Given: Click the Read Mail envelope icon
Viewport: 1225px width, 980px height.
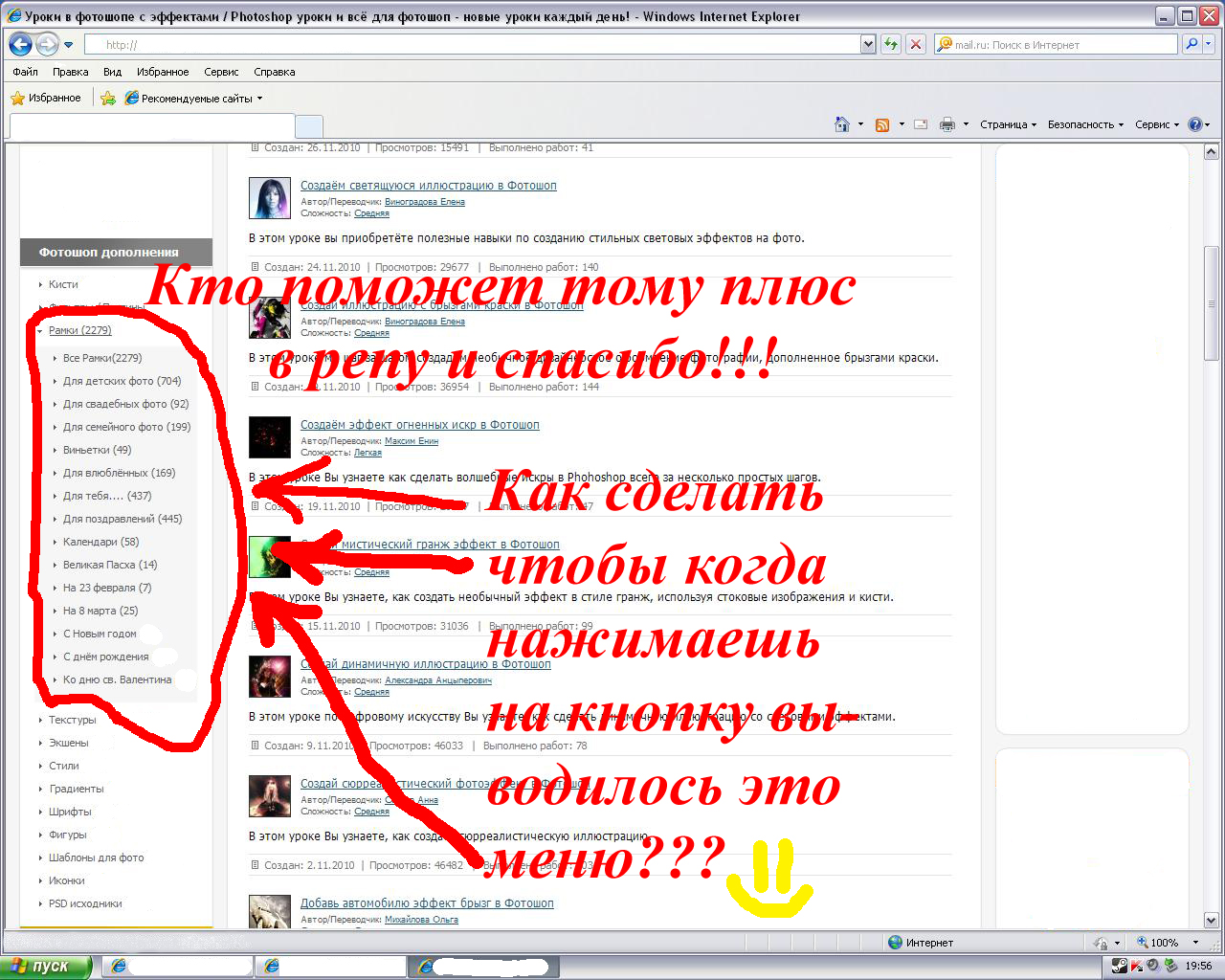Looking at the screenshot, I should 921,124.
